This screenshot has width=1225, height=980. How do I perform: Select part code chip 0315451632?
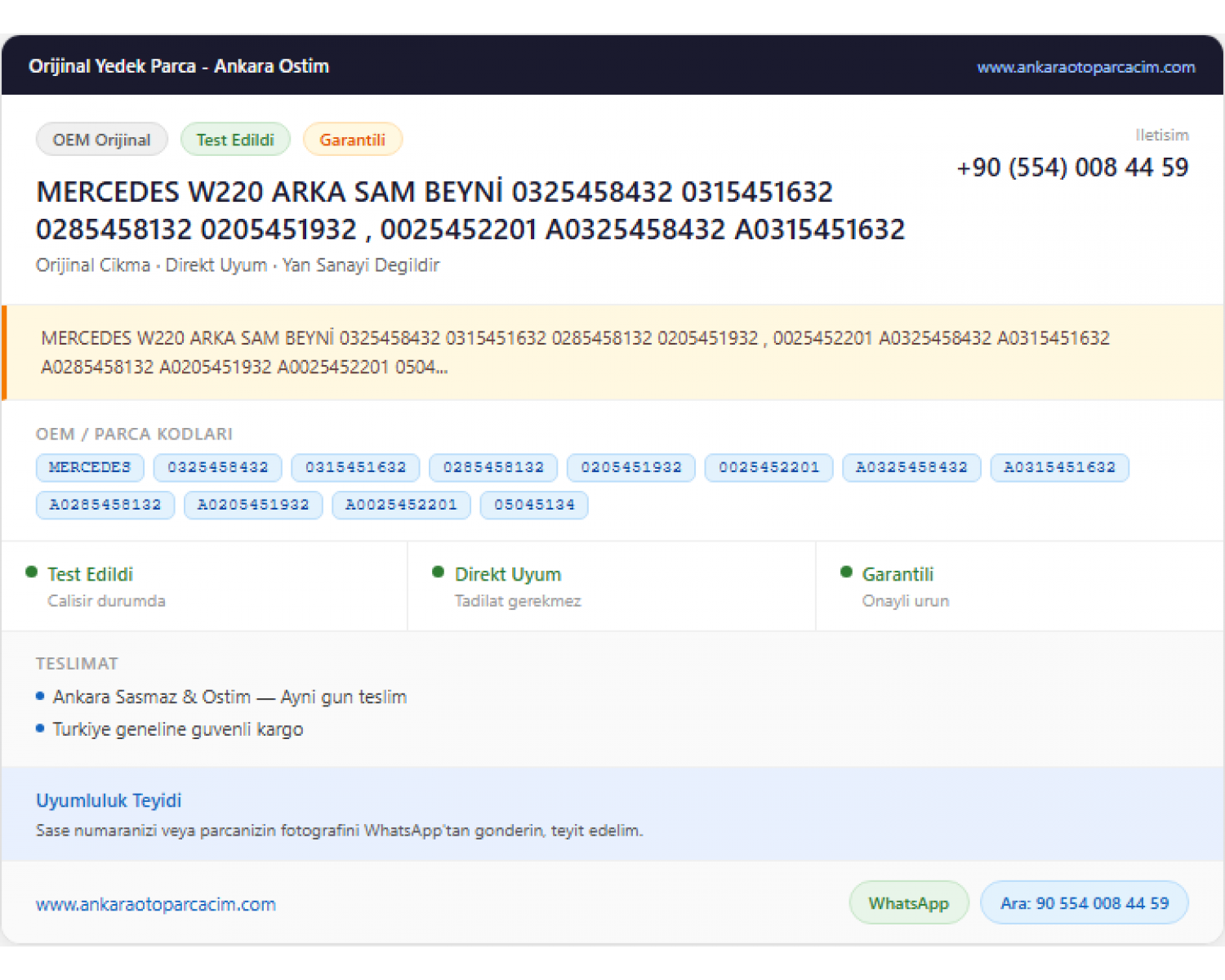pos(355,467)
